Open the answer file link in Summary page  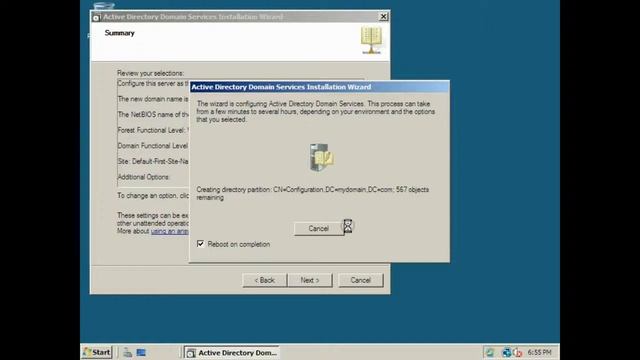[x=169, y=231]
